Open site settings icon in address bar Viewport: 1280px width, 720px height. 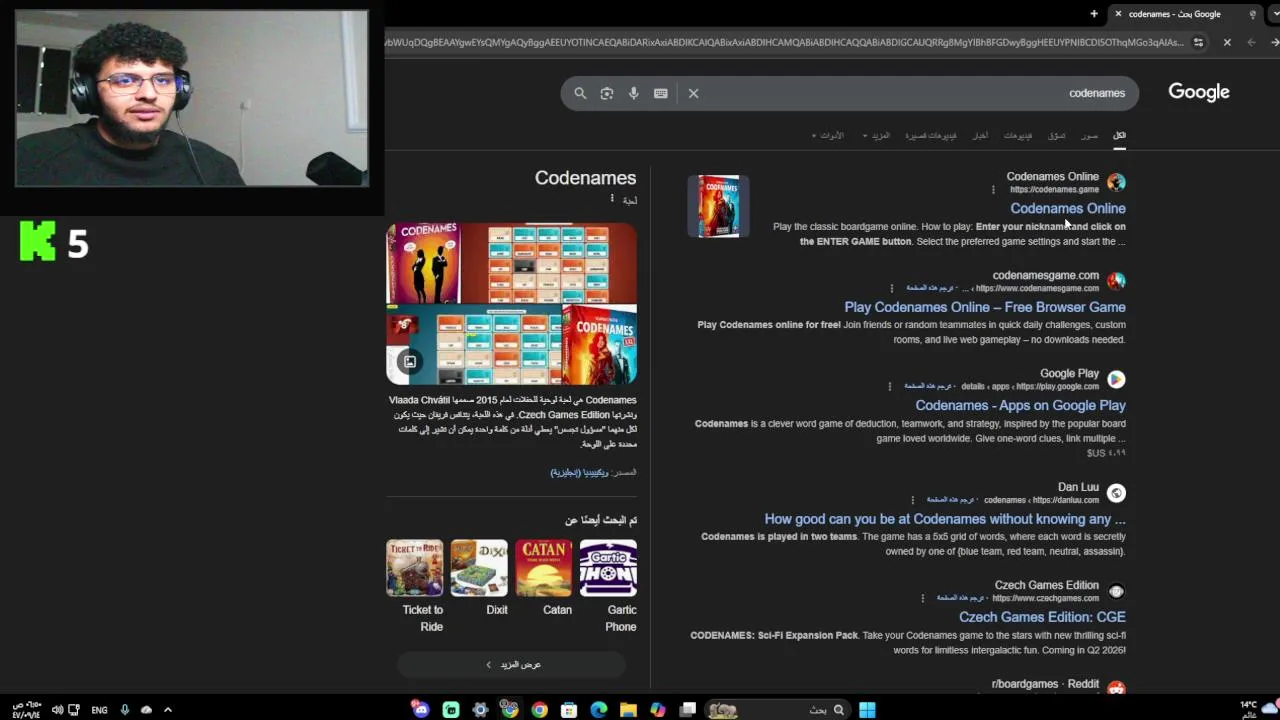tap(1199, 42)
